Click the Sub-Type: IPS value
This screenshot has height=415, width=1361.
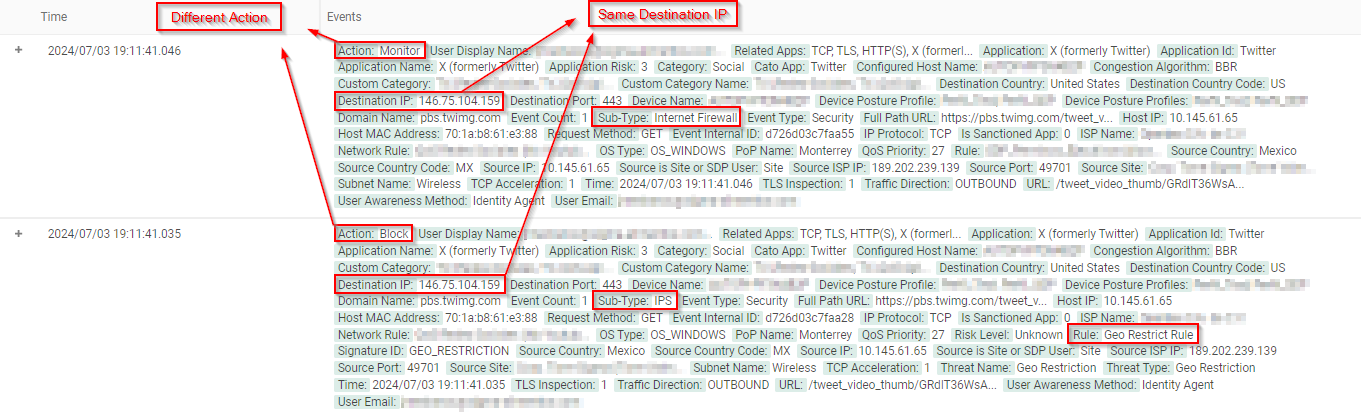[x=634, y=300]
